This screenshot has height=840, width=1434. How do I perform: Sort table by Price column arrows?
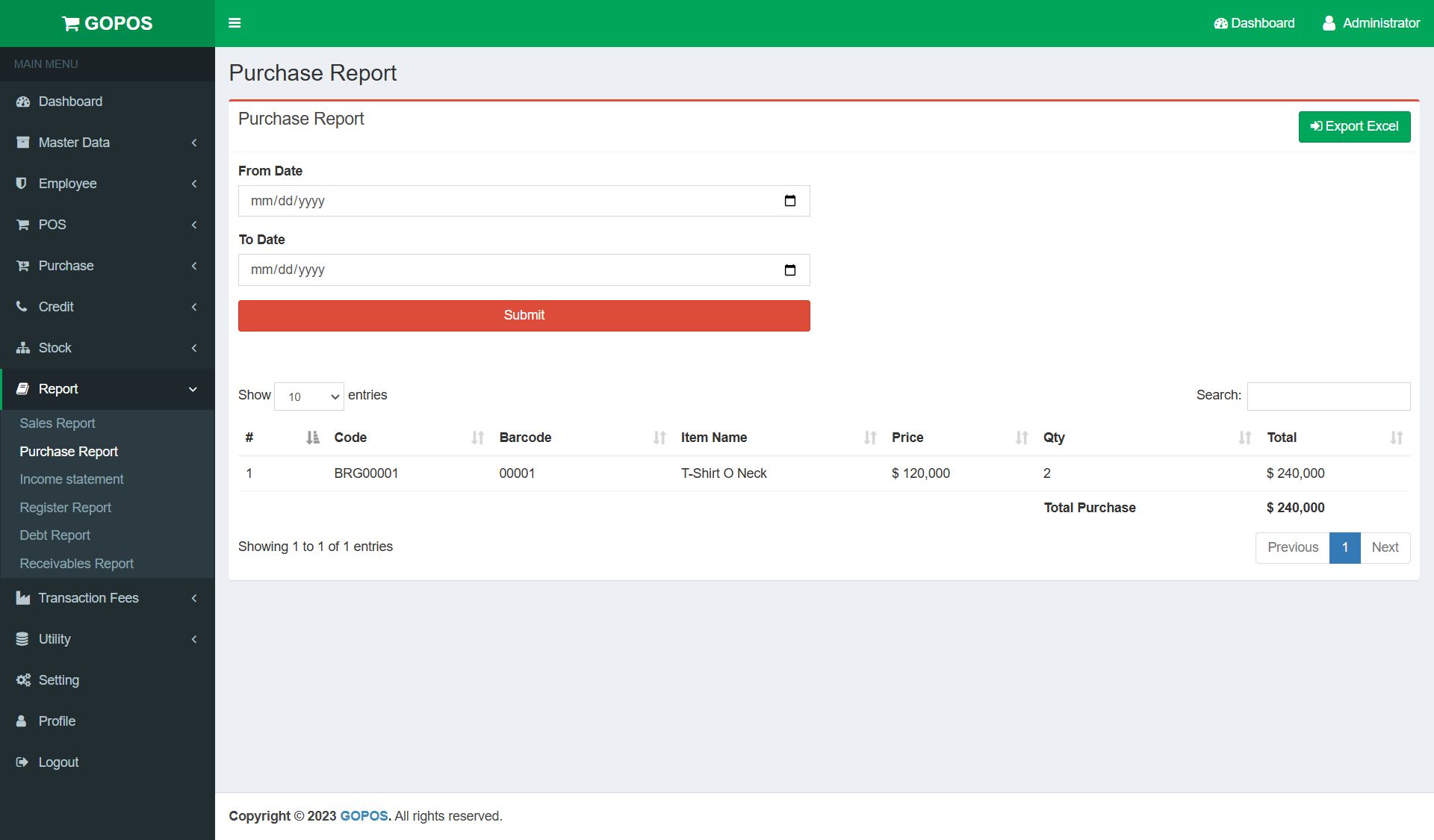1021,438
